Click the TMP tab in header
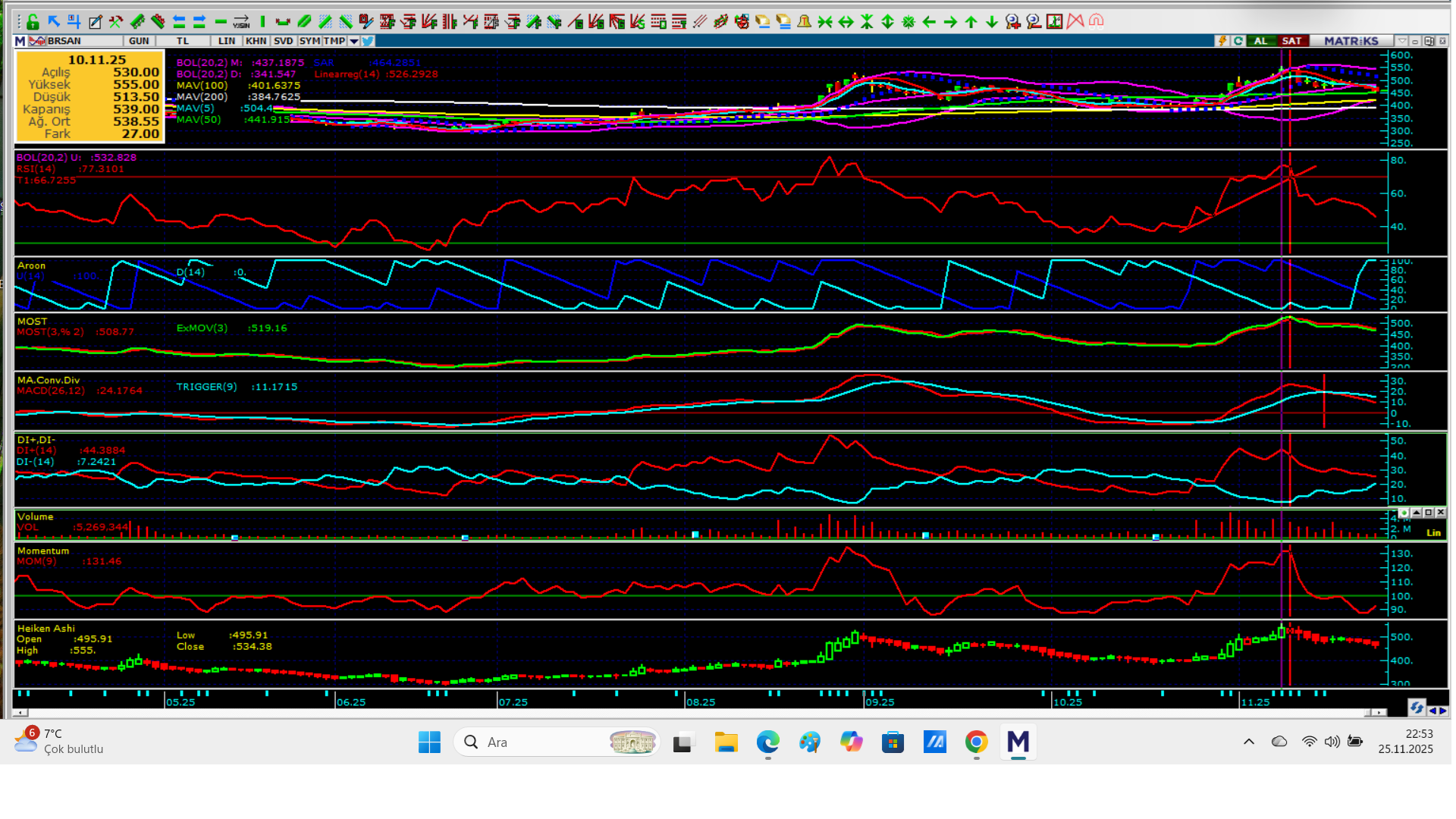 [x=334, y=41]
